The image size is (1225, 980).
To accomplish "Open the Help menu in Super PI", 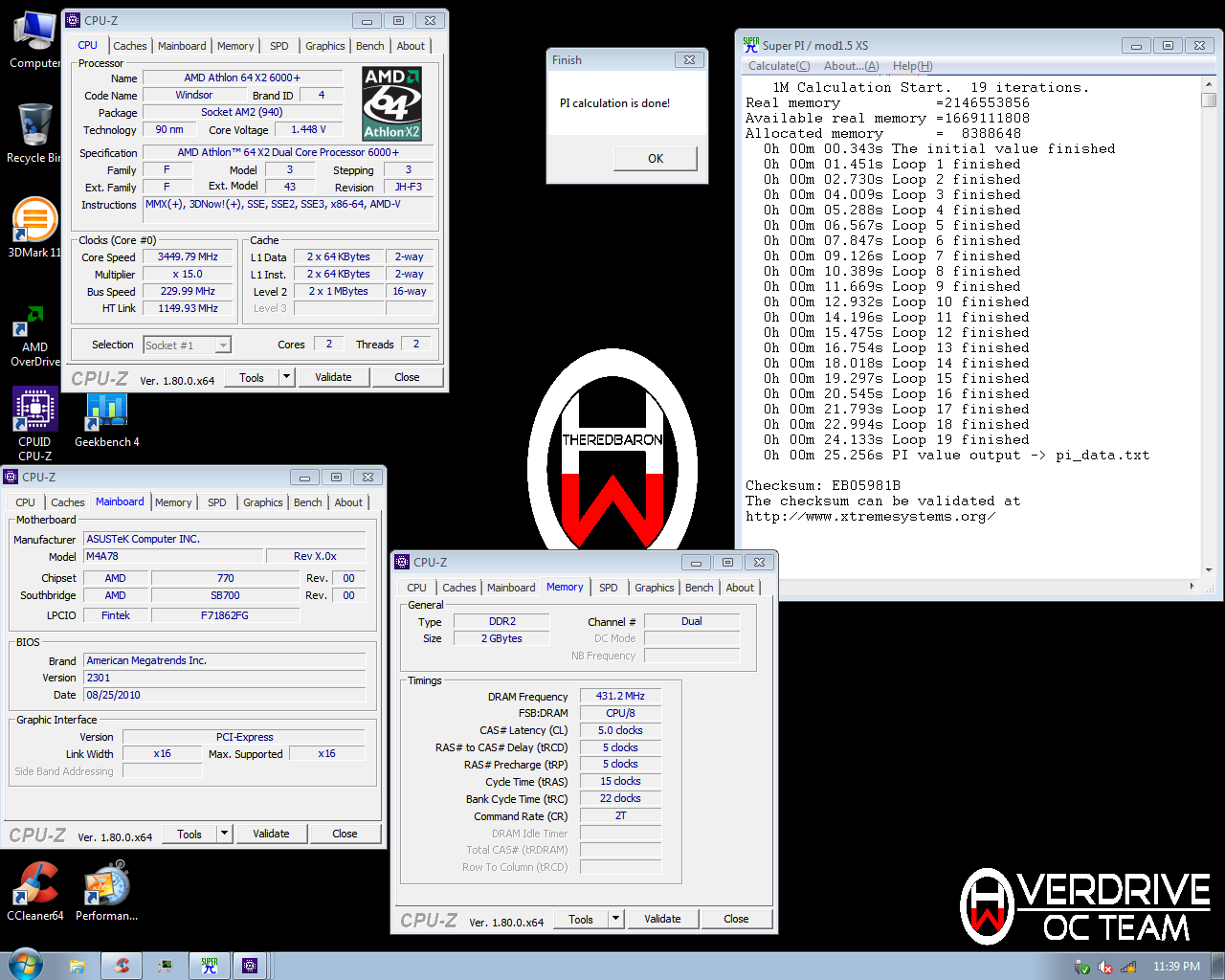I will tap(912, 66).
